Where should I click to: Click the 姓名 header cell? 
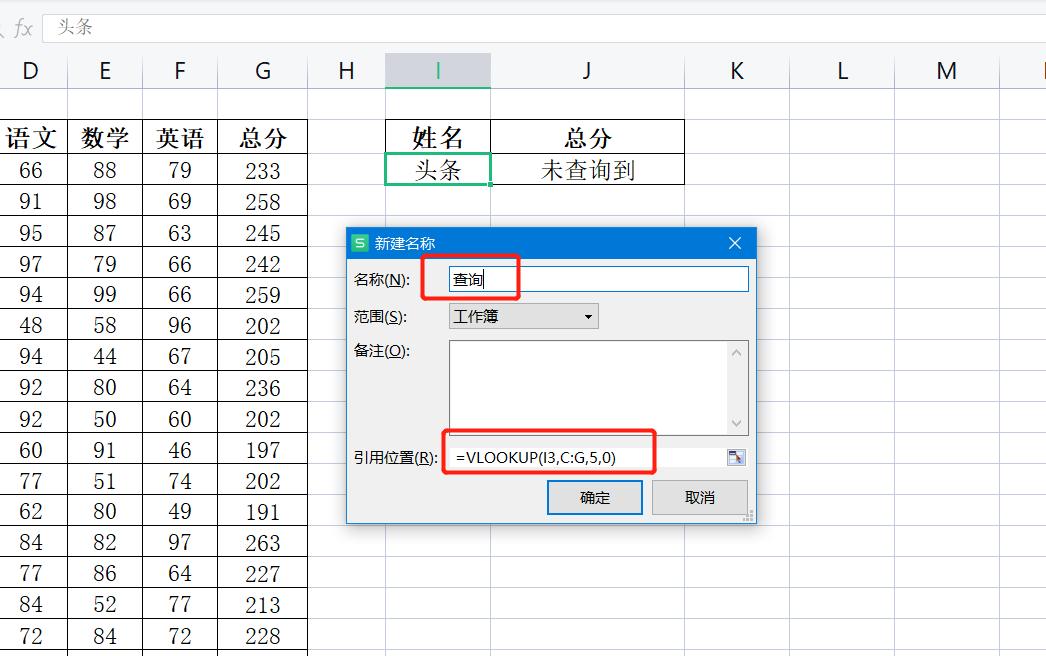(437, 138)
